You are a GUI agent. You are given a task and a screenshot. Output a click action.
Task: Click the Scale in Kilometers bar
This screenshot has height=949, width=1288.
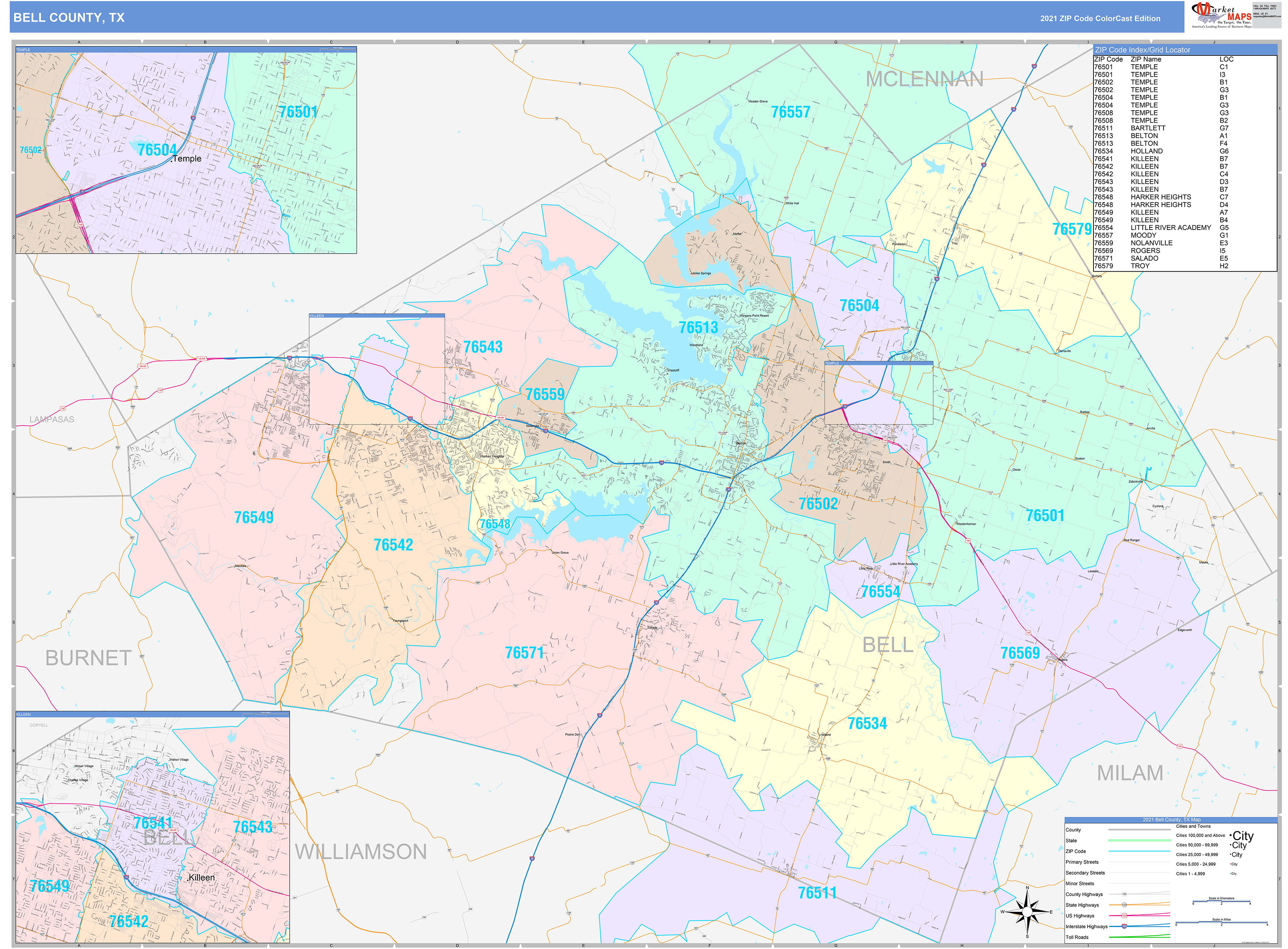click(1221, 901)
